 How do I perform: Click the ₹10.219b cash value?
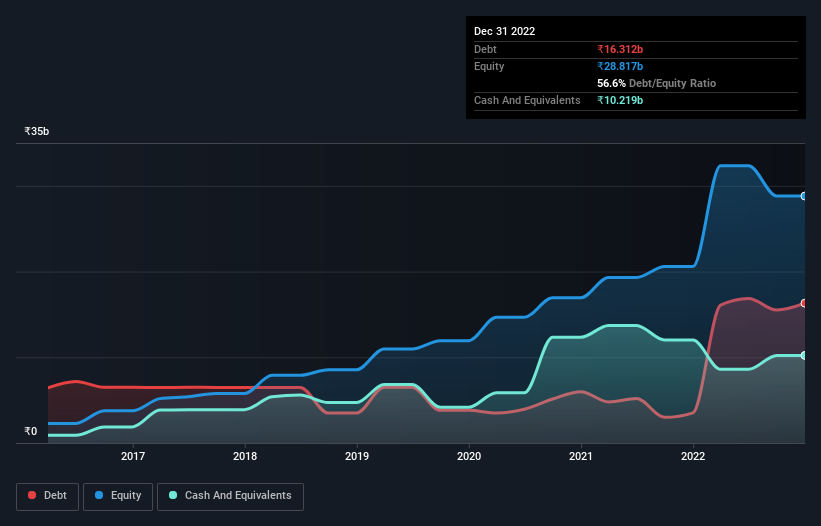pos(620,100)
